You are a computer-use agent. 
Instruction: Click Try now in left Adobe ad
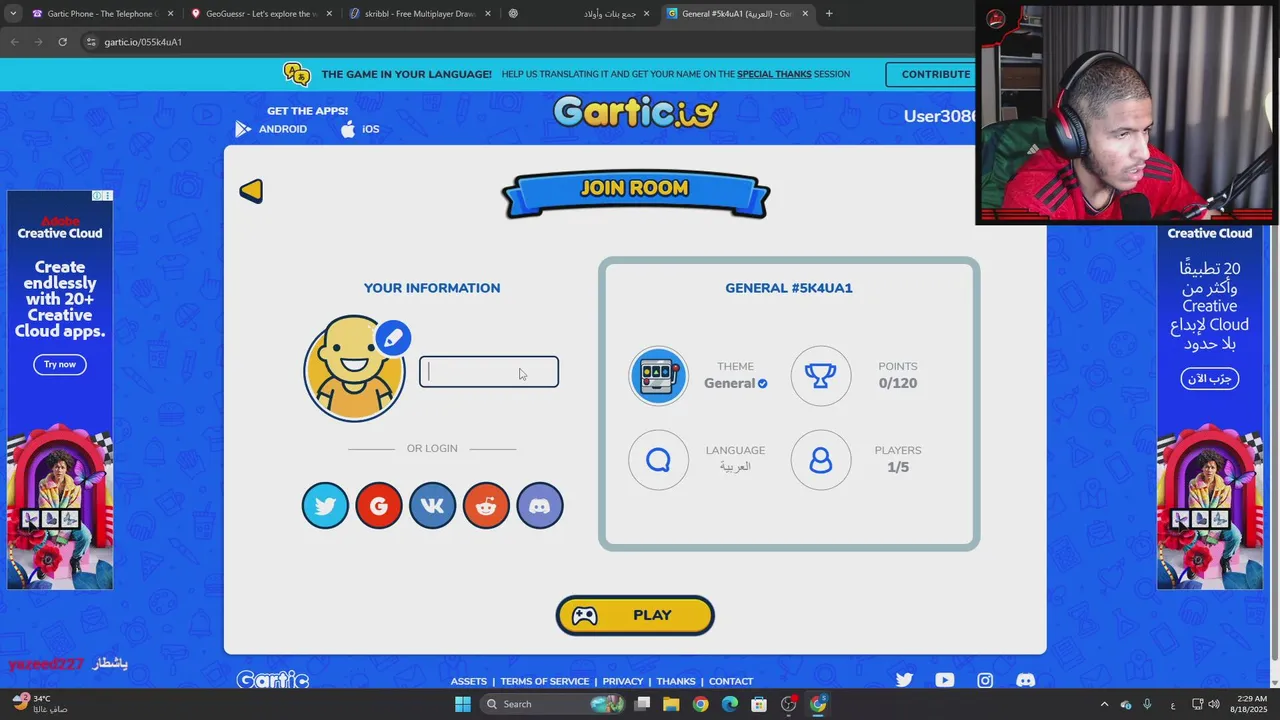point(60,364)
